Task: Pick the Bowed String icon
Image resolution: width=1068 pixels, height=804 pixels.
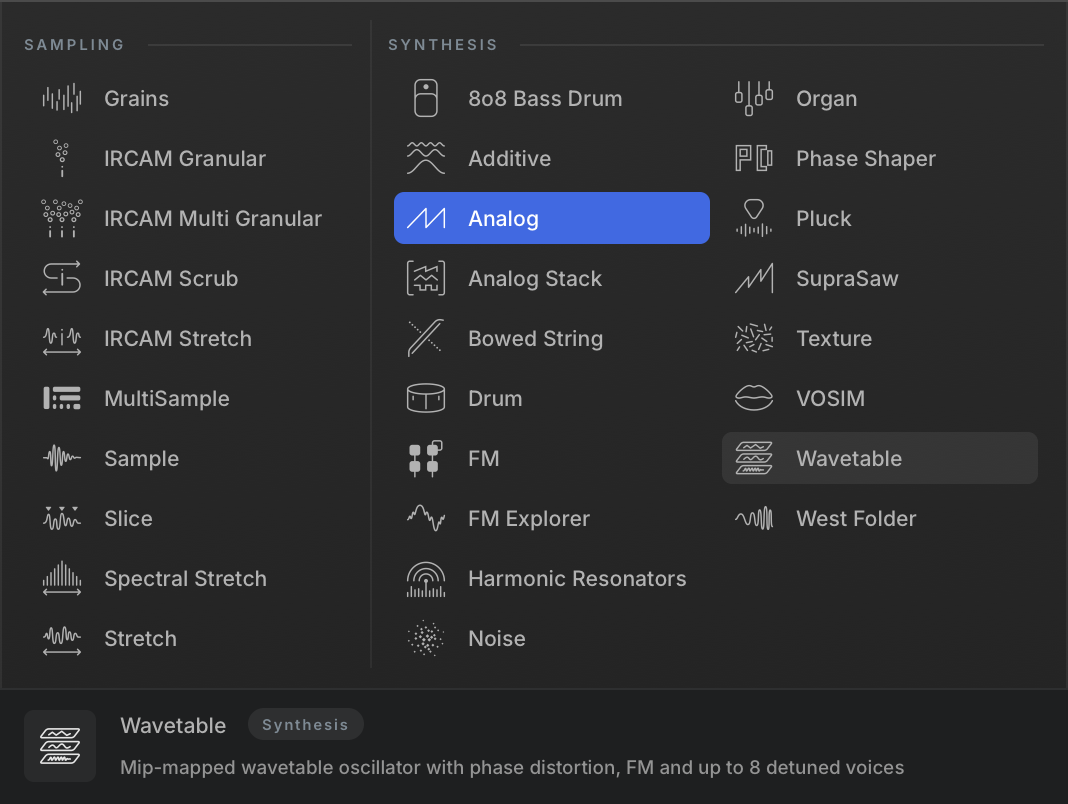Action: (x=426, y=338)
